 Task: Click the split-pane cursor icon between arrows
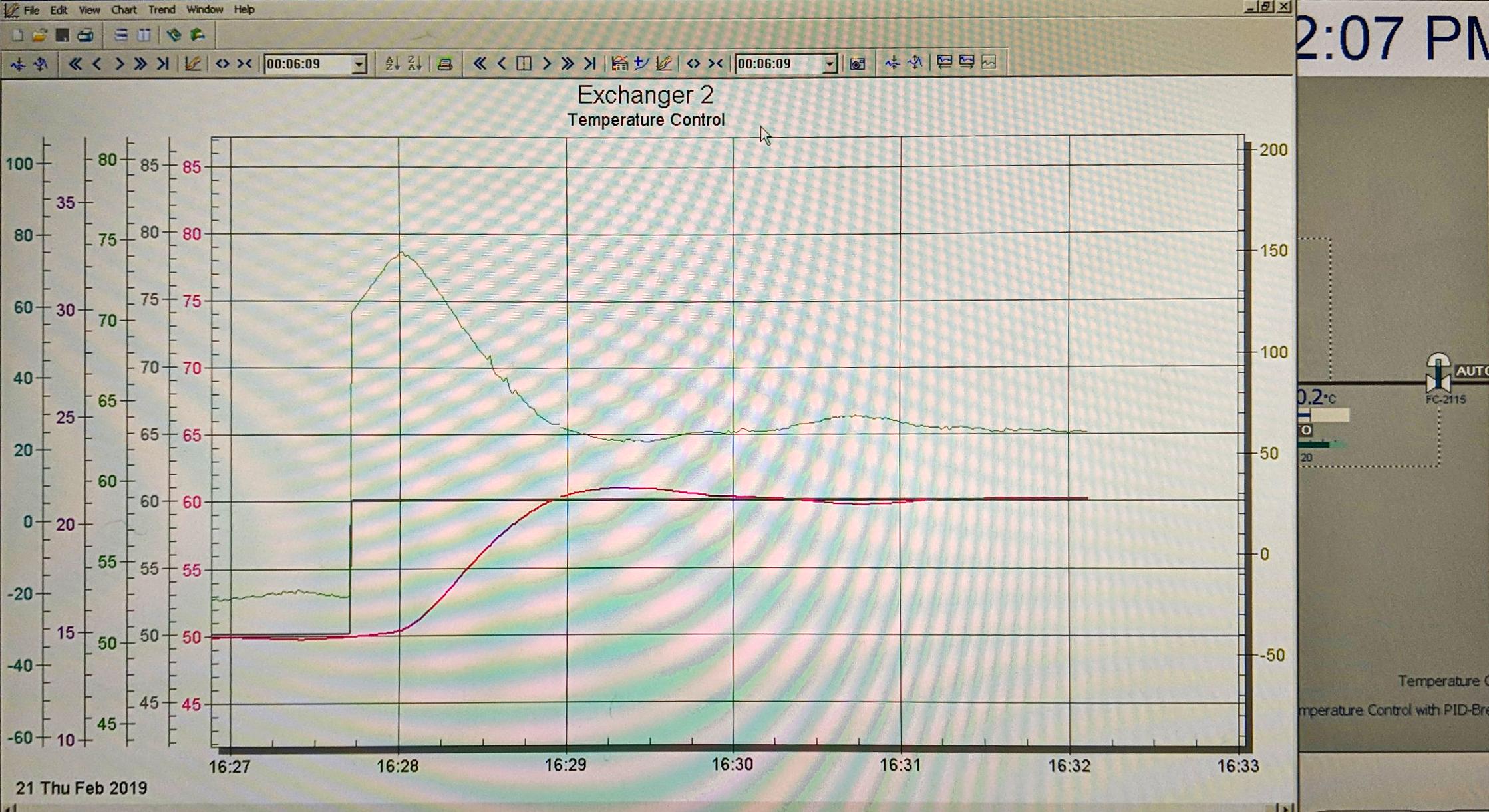[x=524, y=64]
